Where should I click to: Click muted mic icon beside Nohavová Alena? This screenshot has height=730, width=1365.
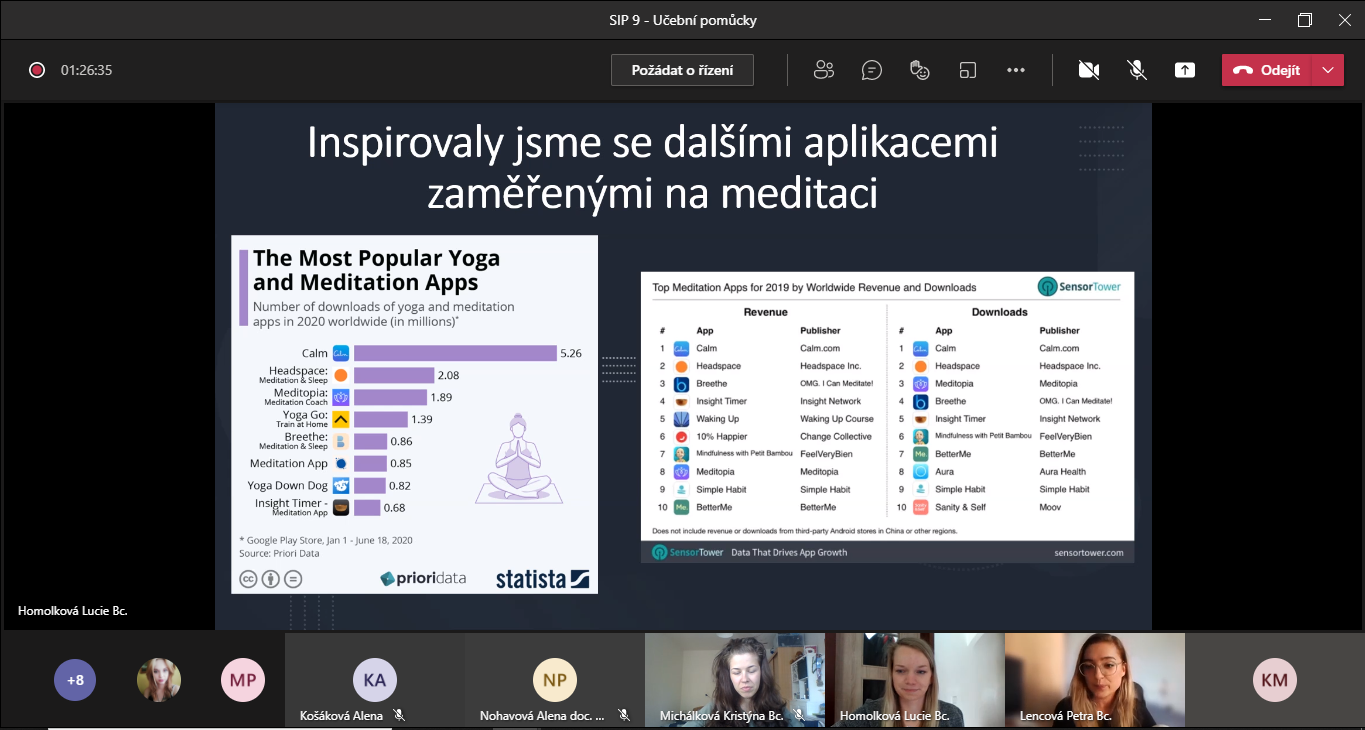623,716
